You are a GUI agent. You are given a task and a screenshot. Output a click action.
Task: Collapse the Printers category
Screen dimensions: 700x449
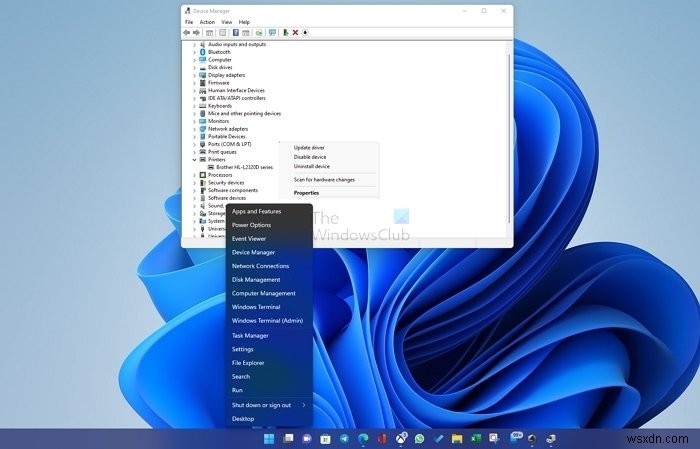tap(194, 159)
